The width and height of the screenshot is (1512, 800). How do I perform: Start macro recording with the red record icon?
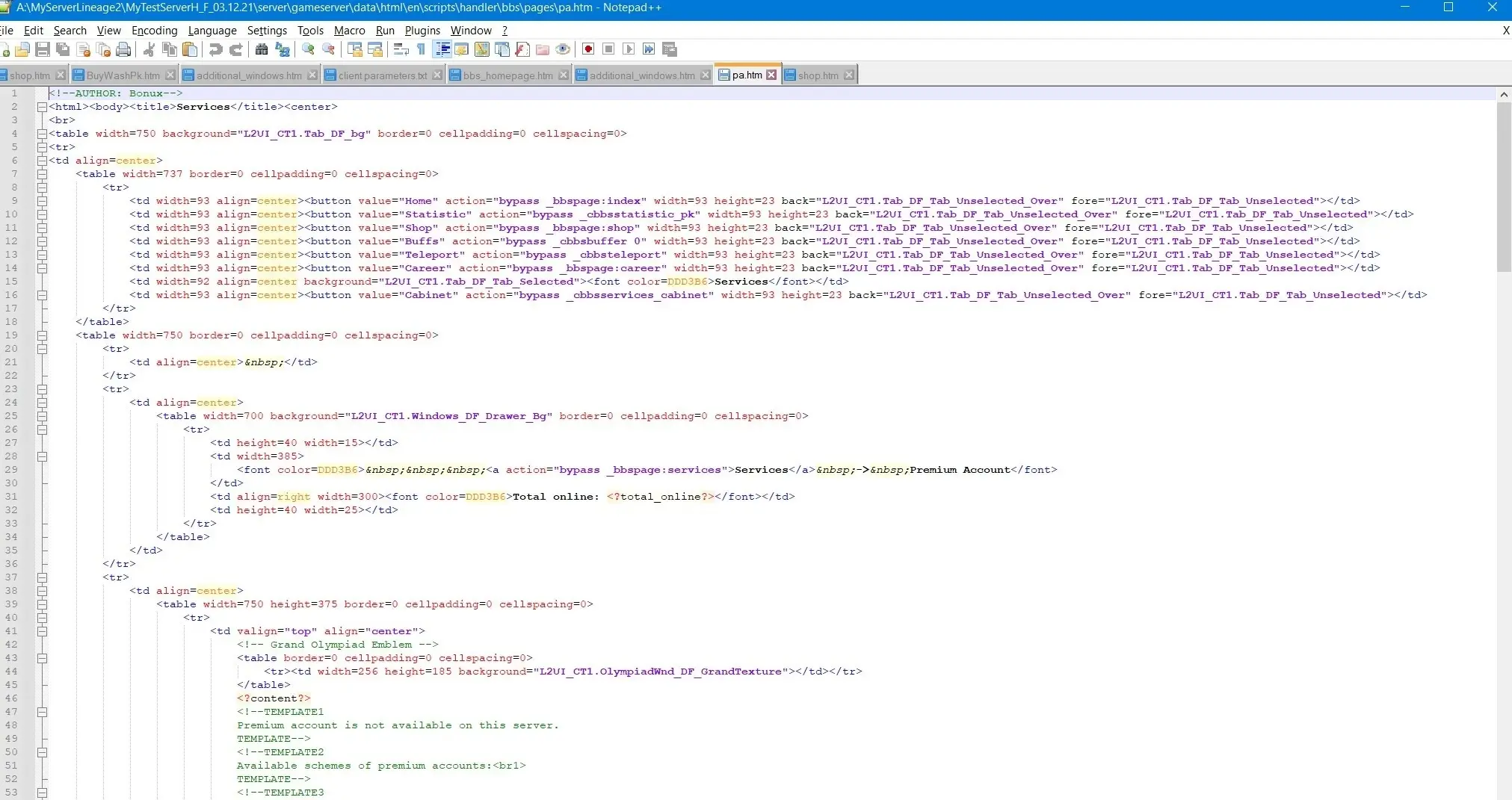(x=588, y=49)
